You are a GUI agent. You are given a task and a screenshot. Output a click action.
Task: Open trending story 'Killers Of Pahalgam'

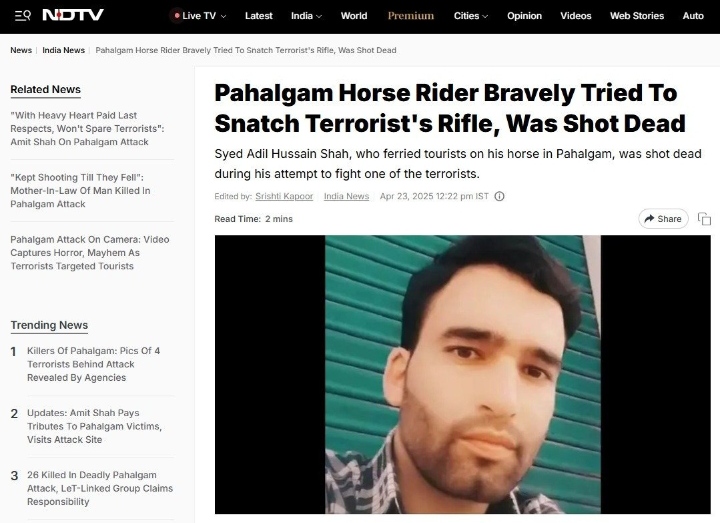(x=94, y=364)
